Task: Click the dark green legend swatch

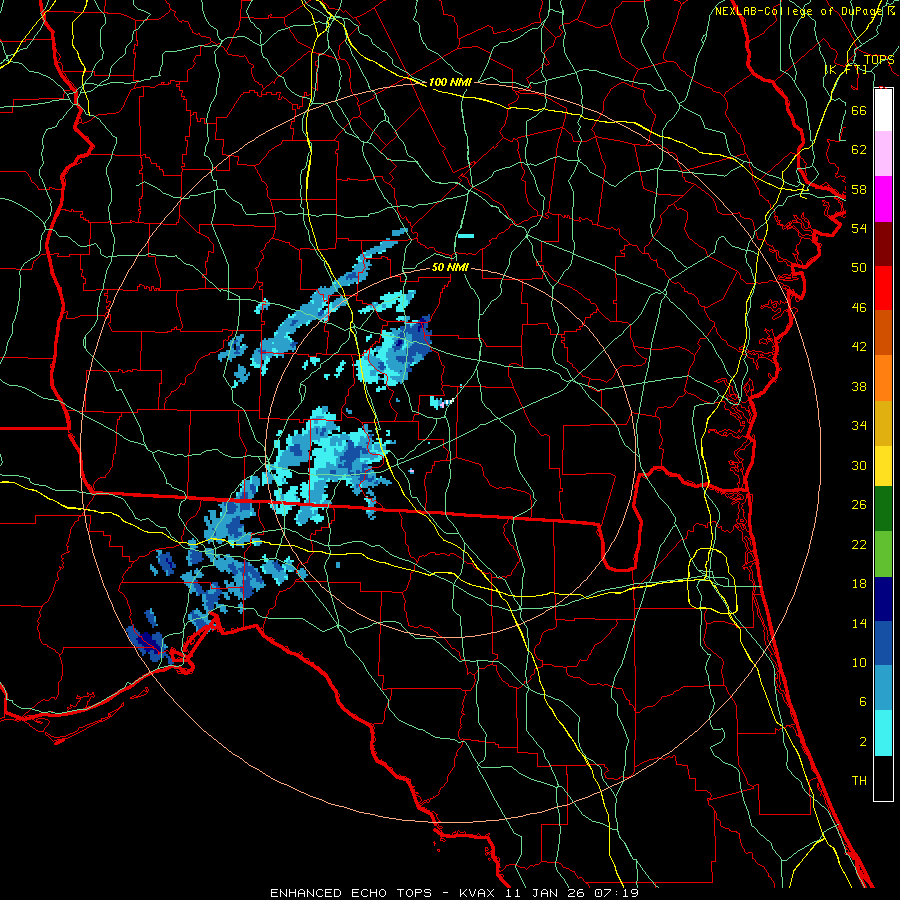Action: (883, 509)
